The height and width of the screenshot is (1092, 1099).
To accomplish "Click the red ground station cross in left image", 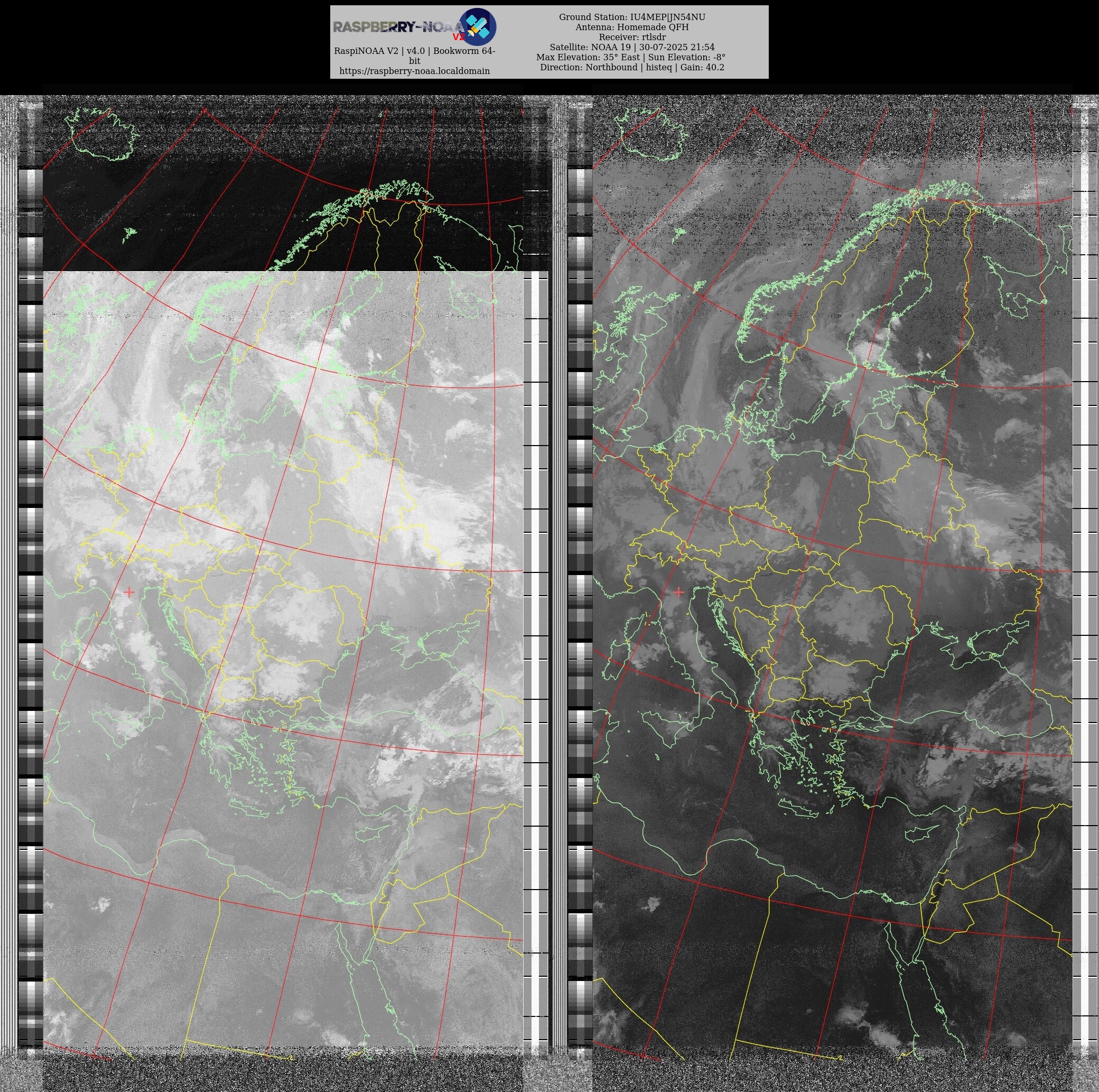I will 129,592.
